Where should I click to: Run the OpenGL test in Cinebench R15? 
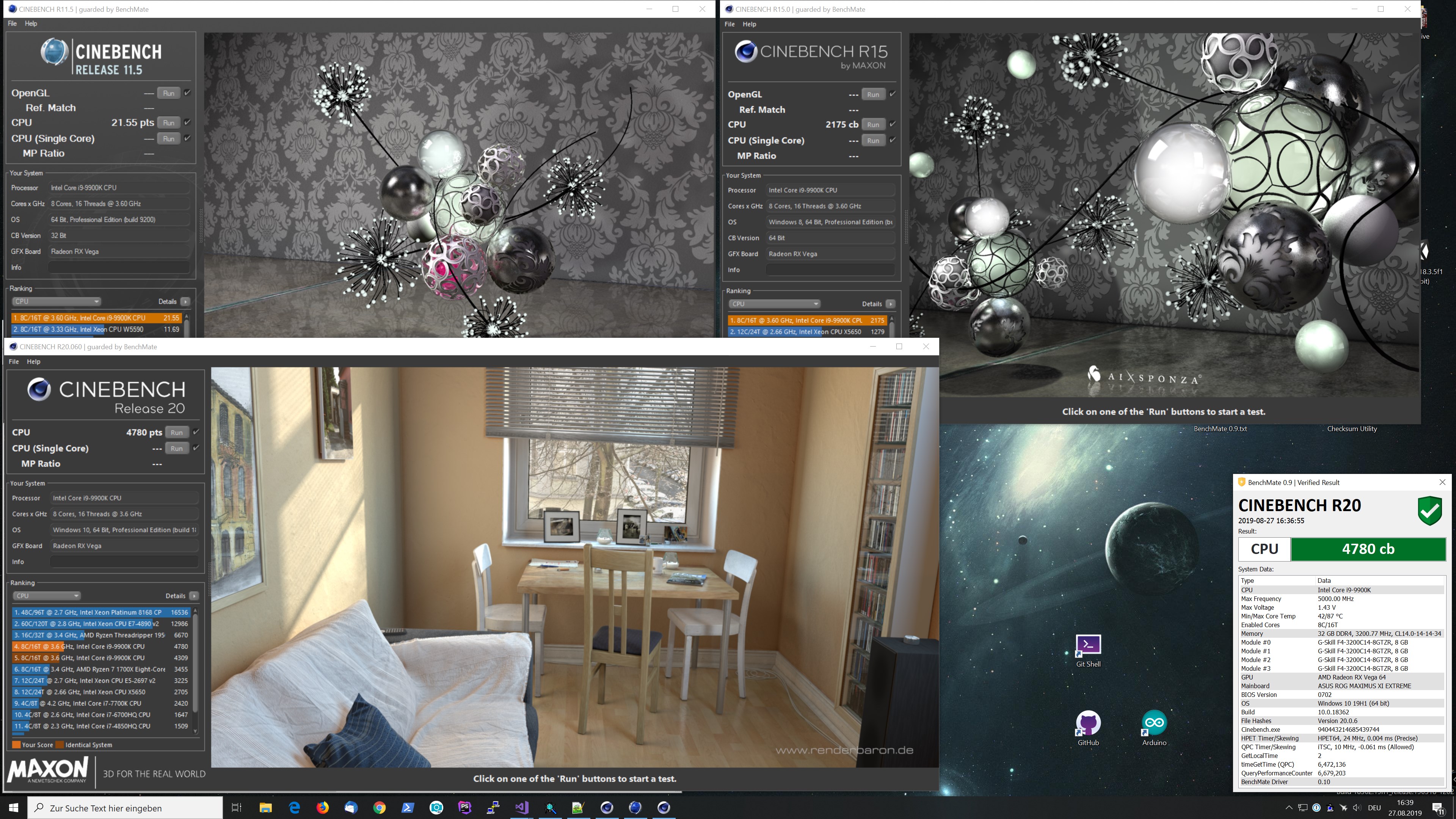pyautogui.click(x=873, y=94)
